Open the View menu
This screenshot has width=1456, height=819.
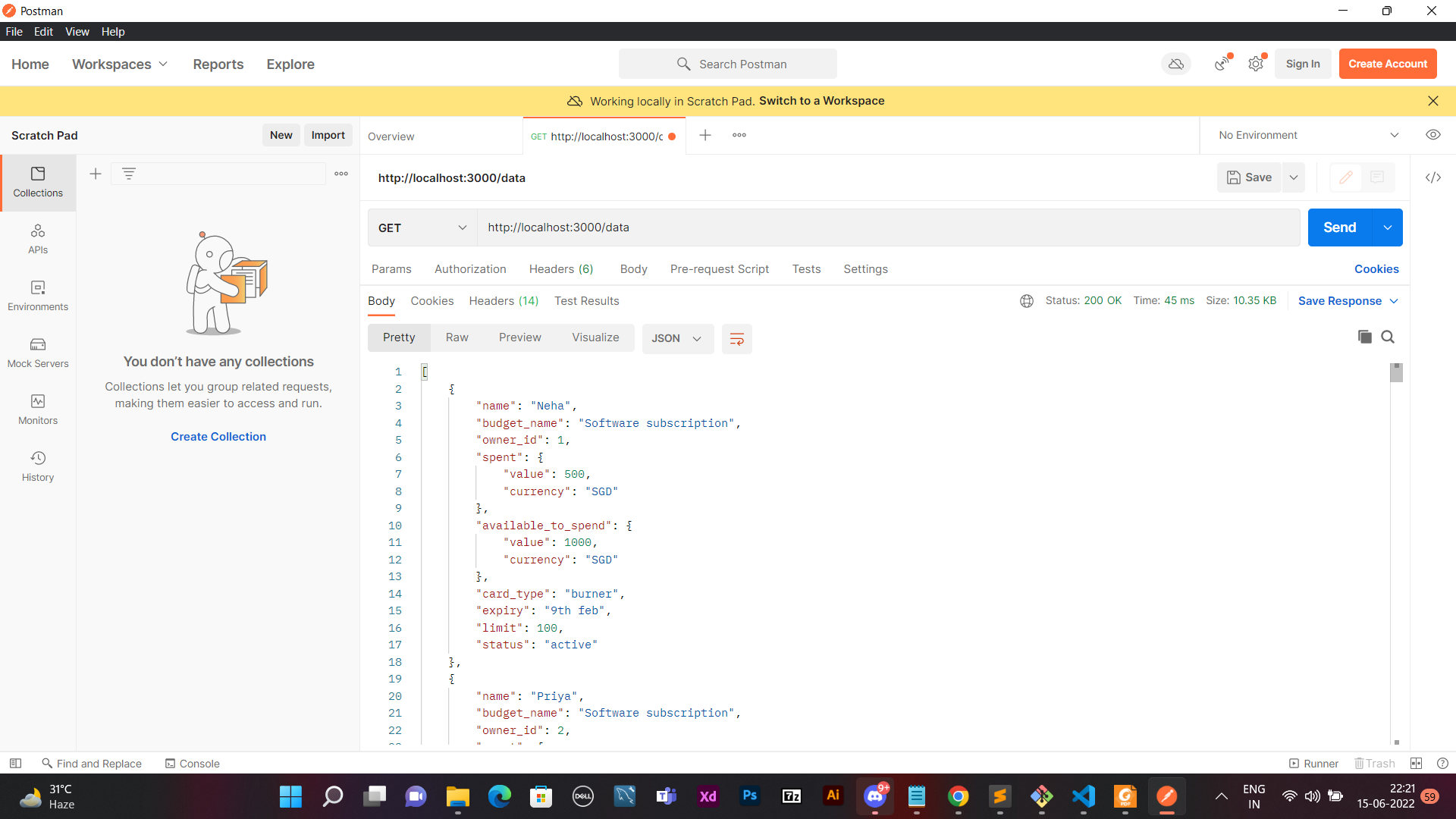pyautogui.click(x=77, y=31)
